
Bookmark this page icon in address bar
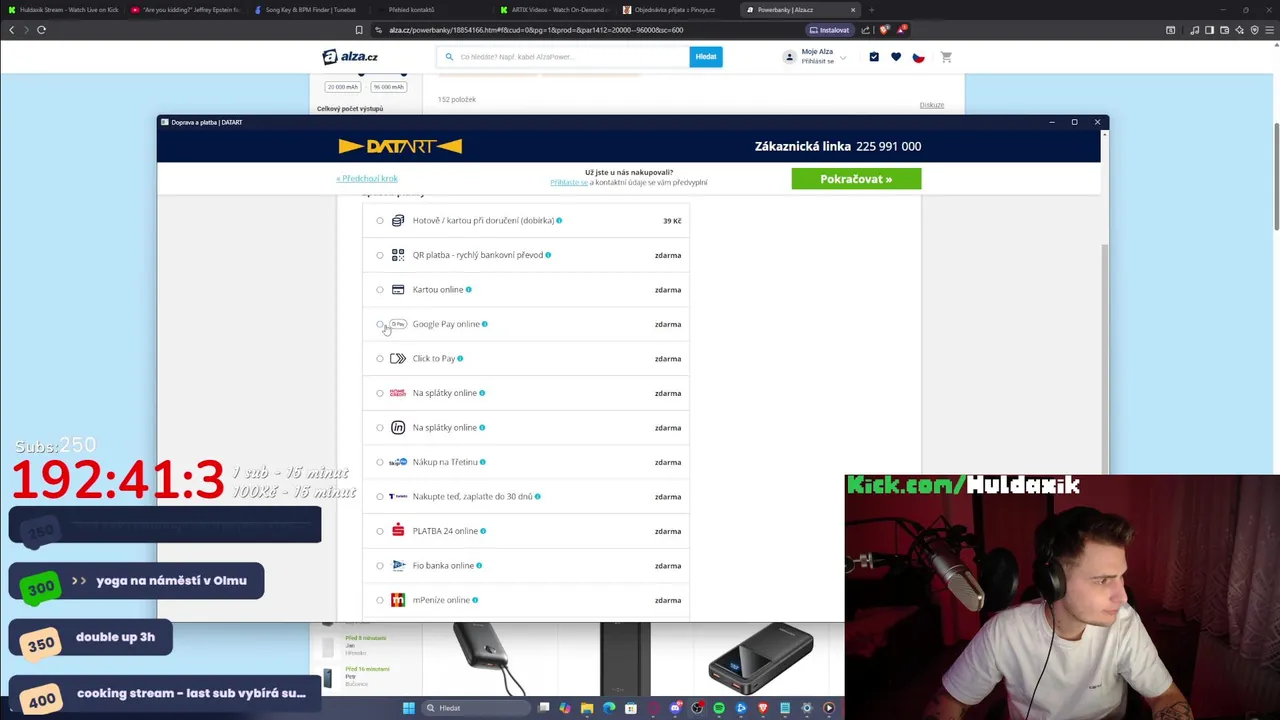[x=359, y=30]
